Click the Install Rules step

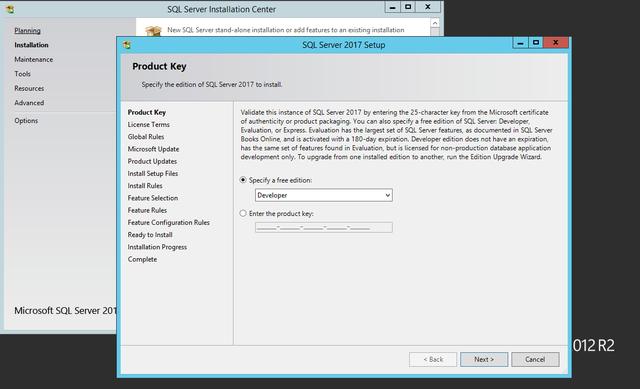coord(145,186)
